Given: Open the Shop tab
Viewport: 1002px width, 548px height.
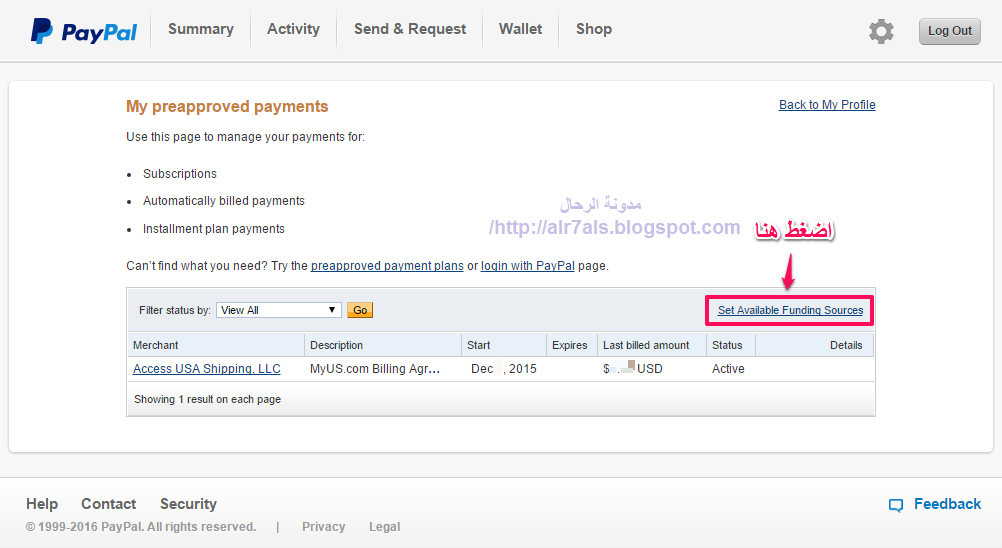Looking at the screenshot, I should click(594, 29).
